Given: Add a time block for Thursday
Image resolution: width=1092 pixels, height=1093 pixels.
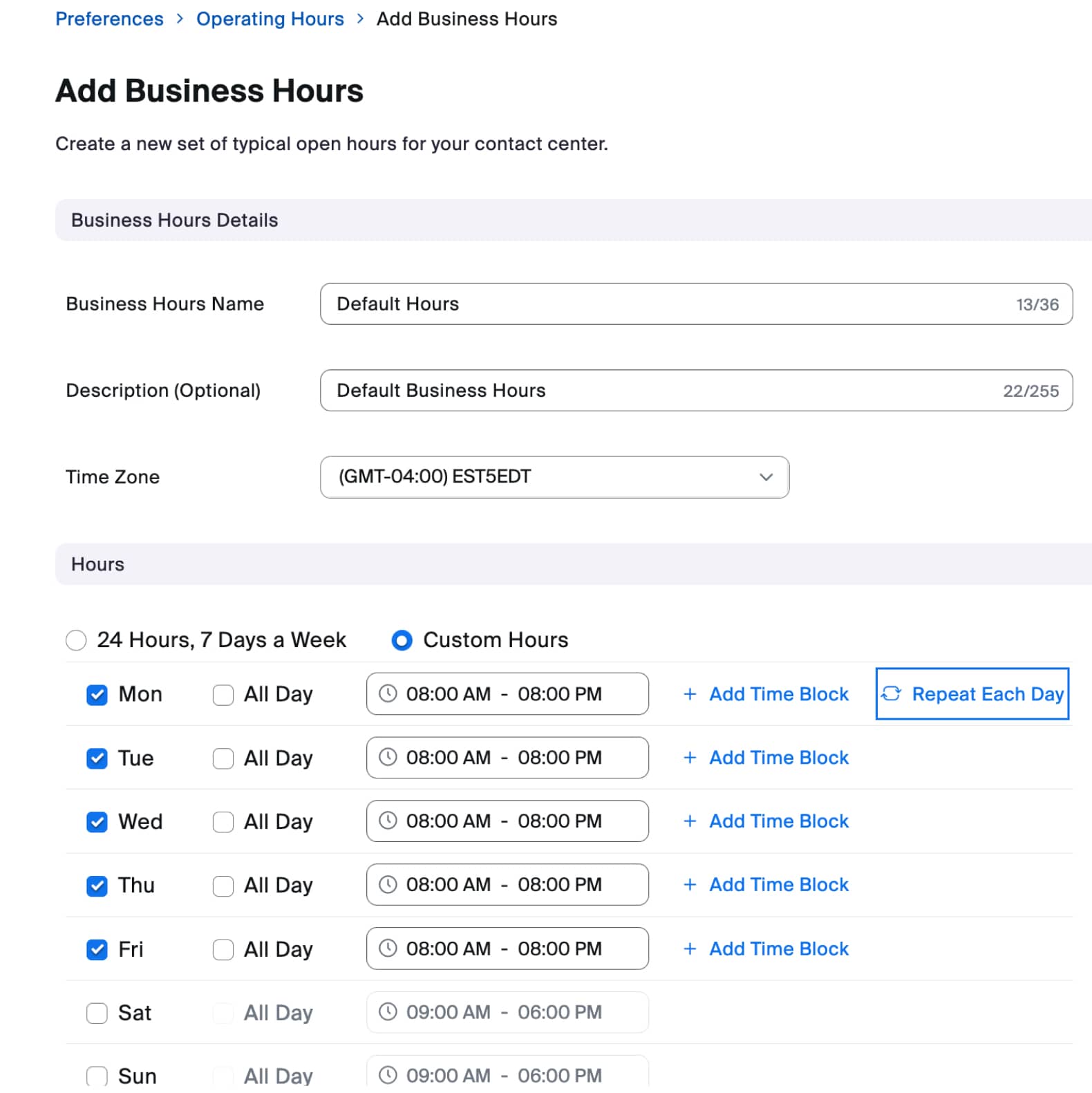Looking at the screenshot, I should (x=778, y=884).
